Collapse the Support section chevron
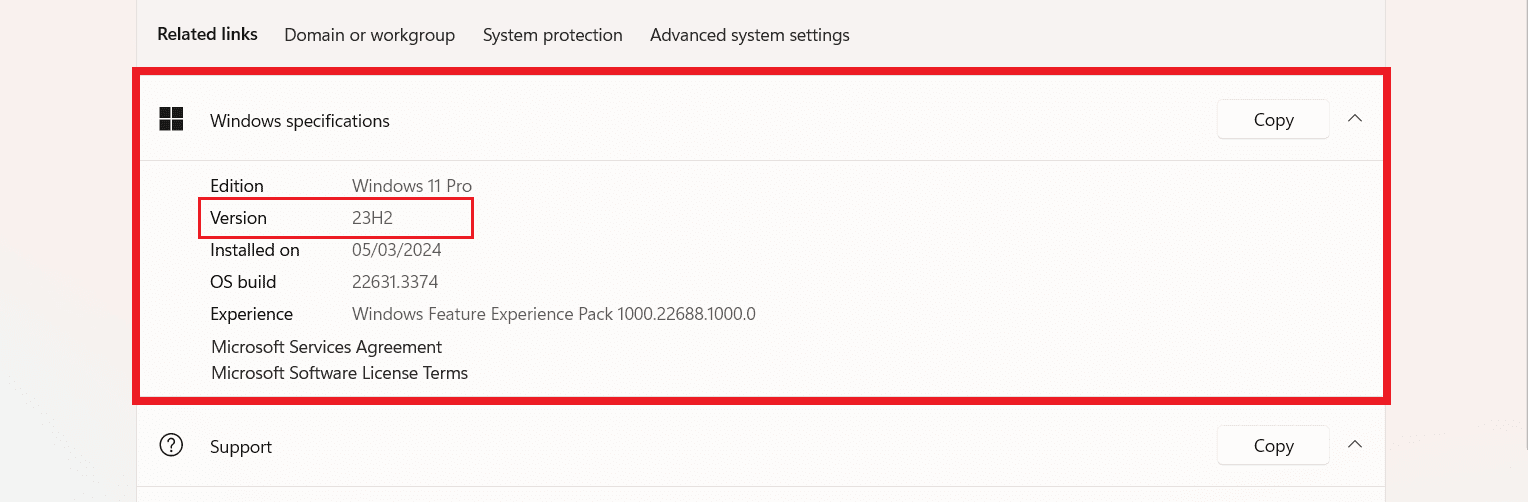 point(1355,445)
